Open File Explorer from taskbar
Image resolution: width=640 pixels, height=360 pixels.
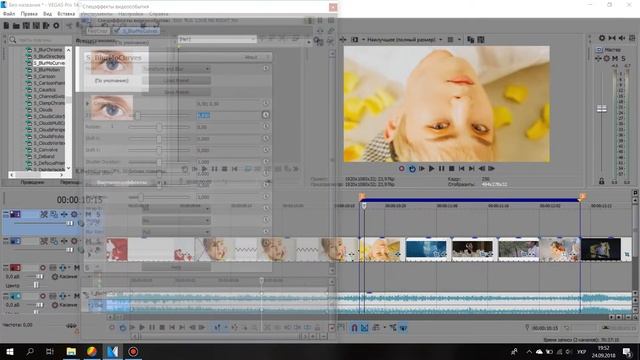(x=71, y=351)
